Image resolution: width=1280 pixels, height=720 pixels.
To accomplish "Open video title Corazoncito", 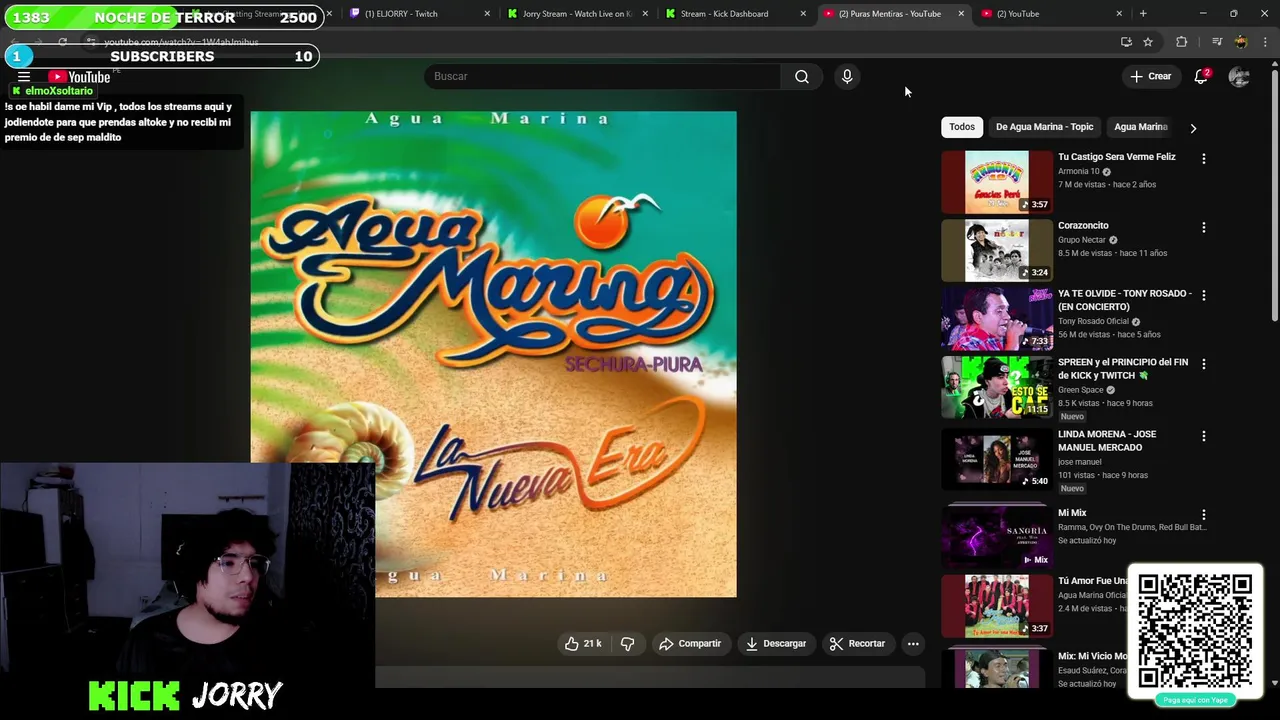I will (1083, 226).
